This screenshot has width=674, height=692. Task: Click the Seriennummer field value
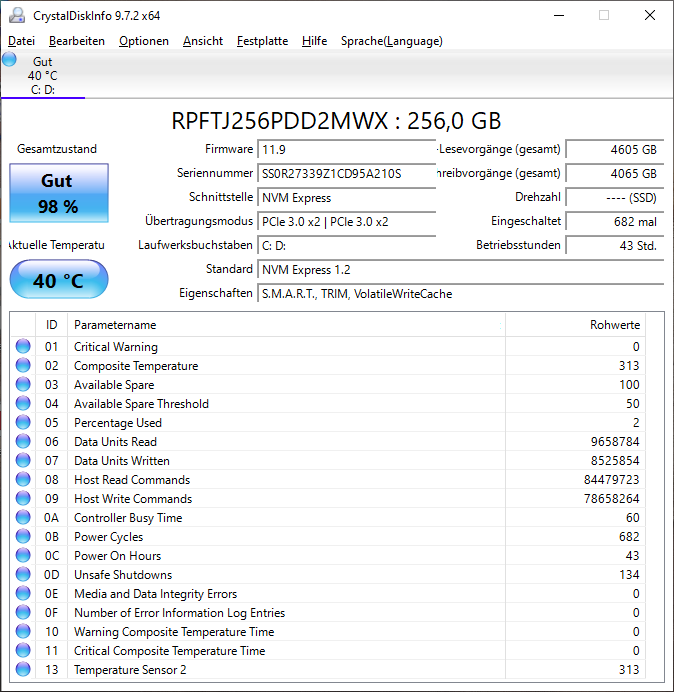coord(346,173)
